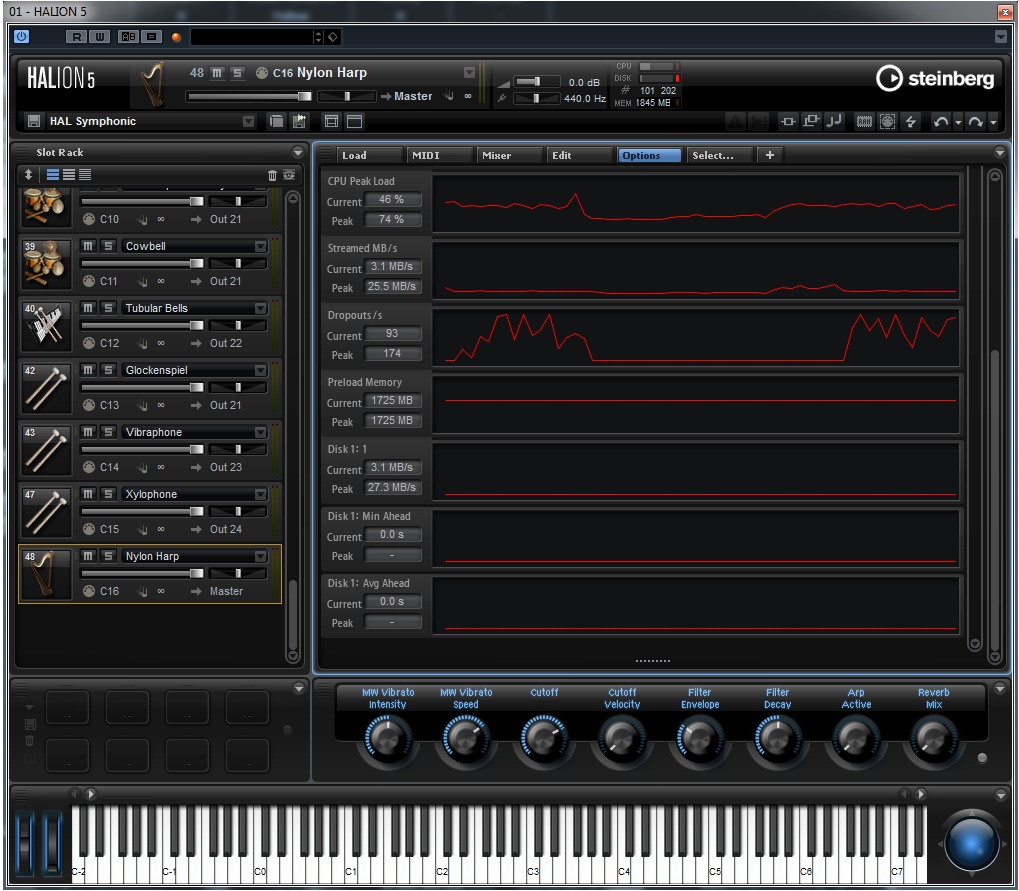Open the Select... tab
Viewport: 1019px width, 891px height.
[719, 155]
